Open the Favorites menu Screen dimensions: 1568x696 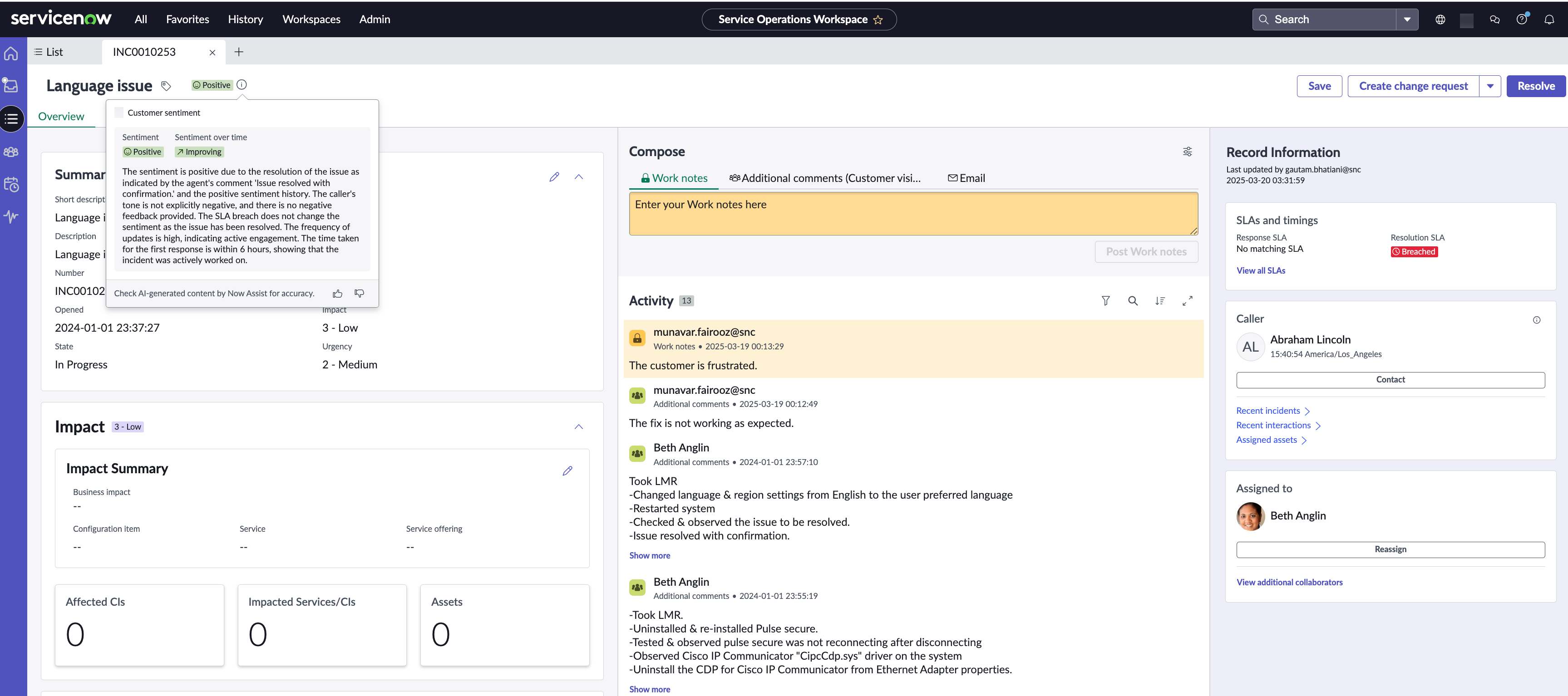coord(187,20)
